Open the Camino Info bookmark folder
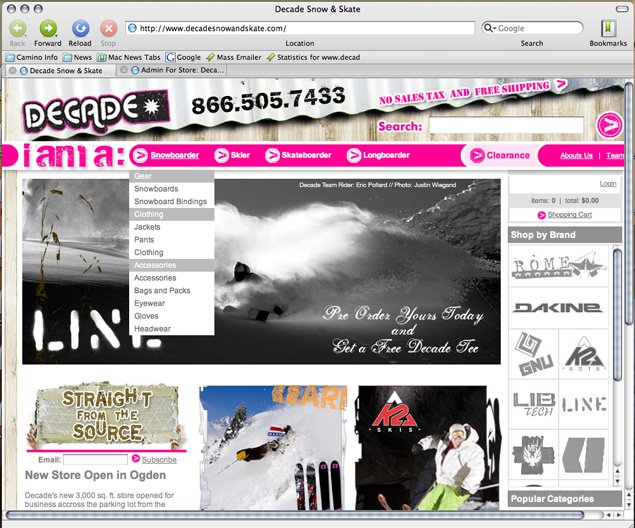This screenshot has width=635, height=528. click(32, 57)
